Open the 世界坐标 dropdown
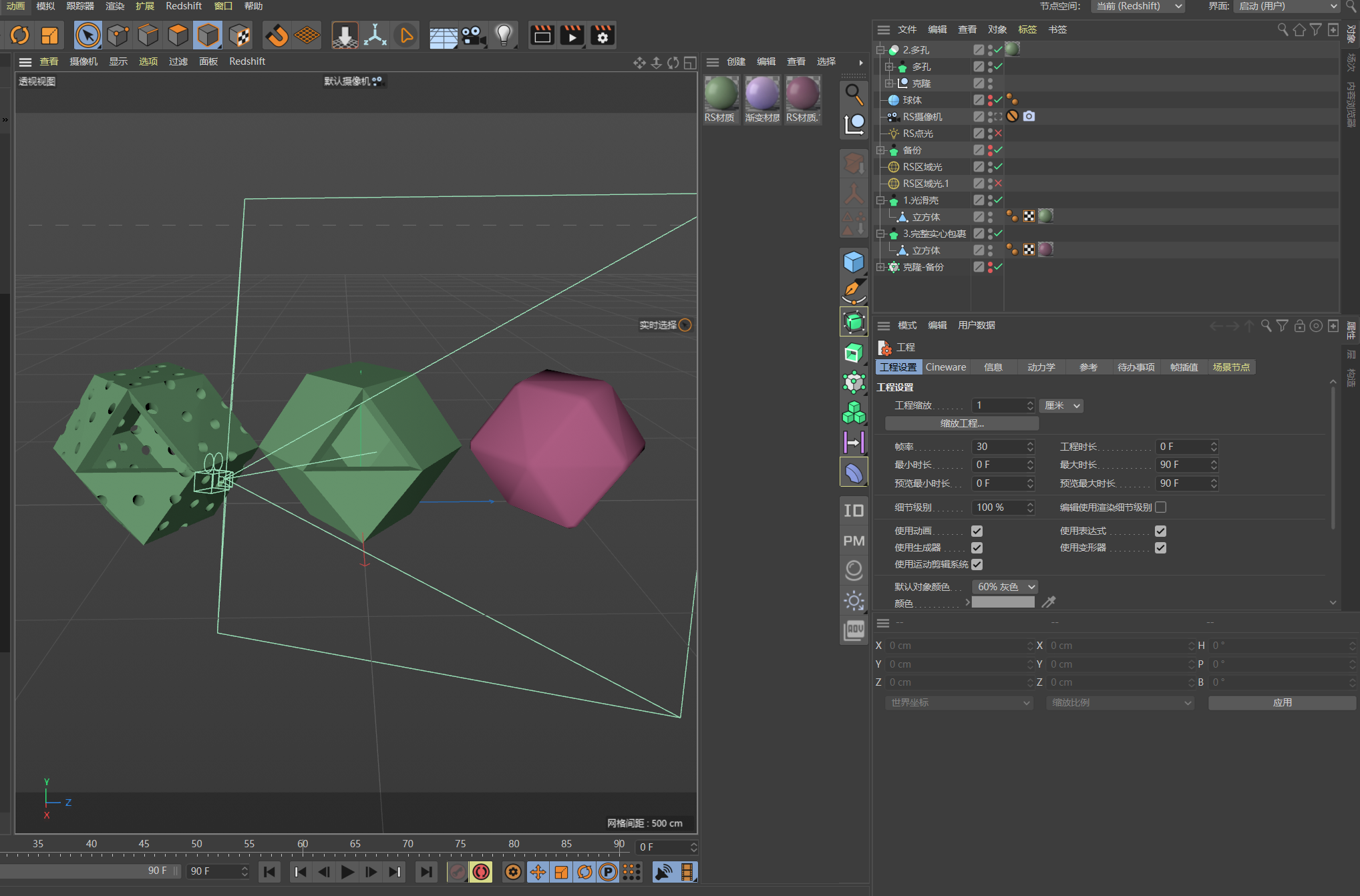This screenshot has height=896, width=1360. (x=959, y=702)
